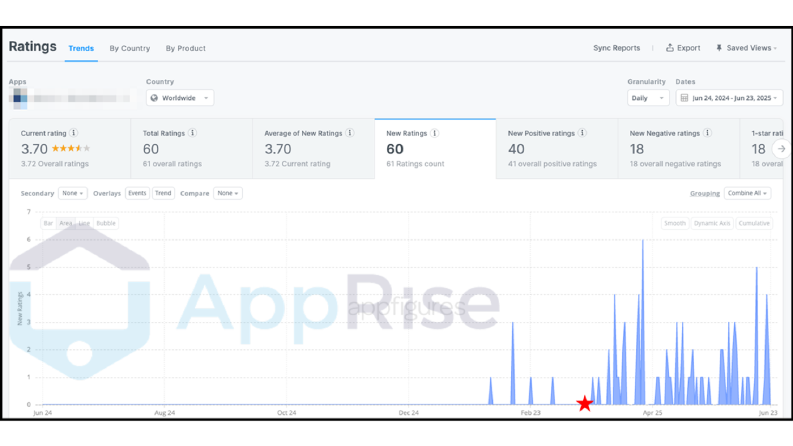Click the Grouping link
This screenshot has width=793, height=446.
704,193
